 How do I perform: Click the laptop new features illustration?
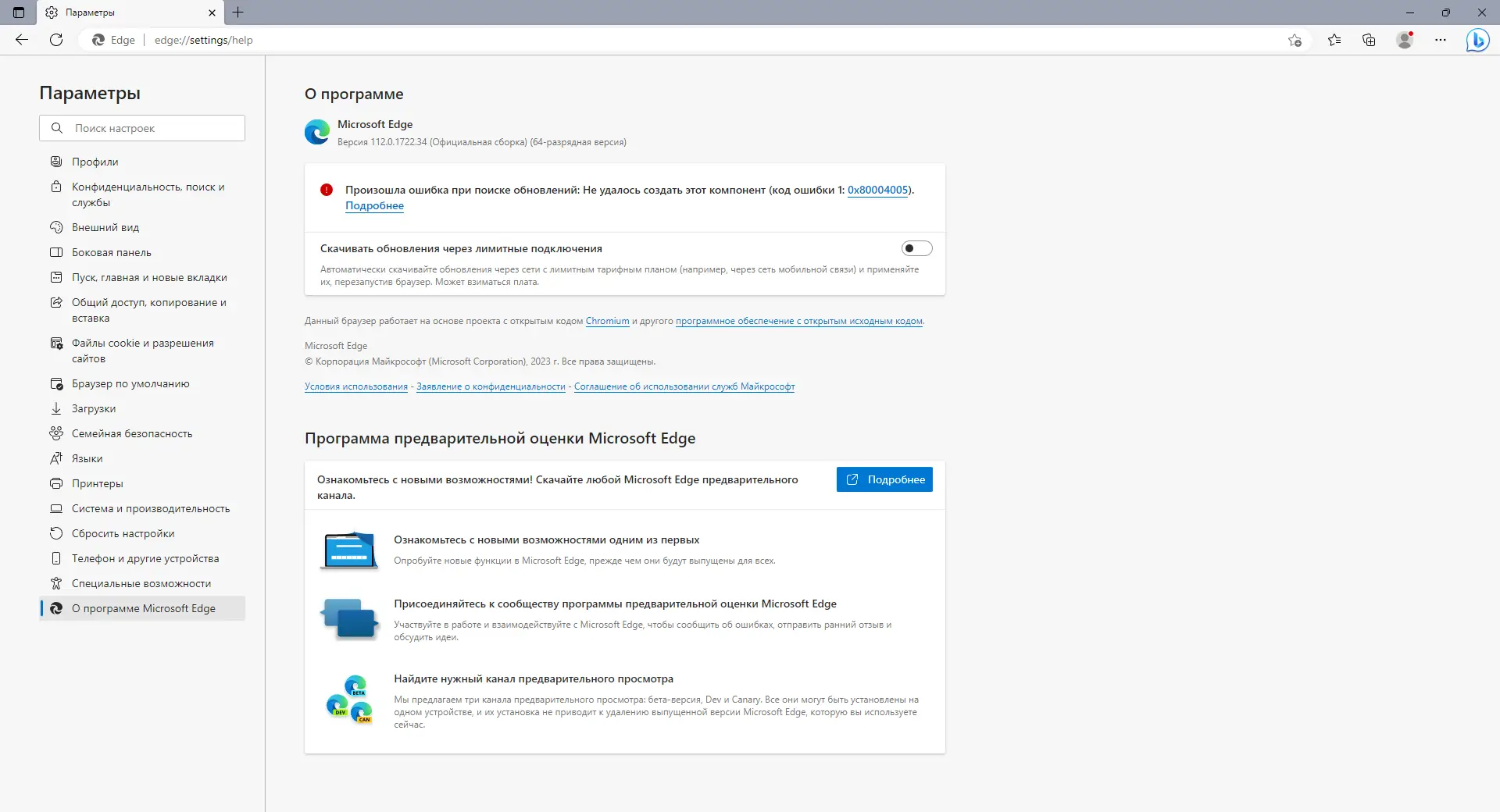pyautogui.click(x=349, y=551)
